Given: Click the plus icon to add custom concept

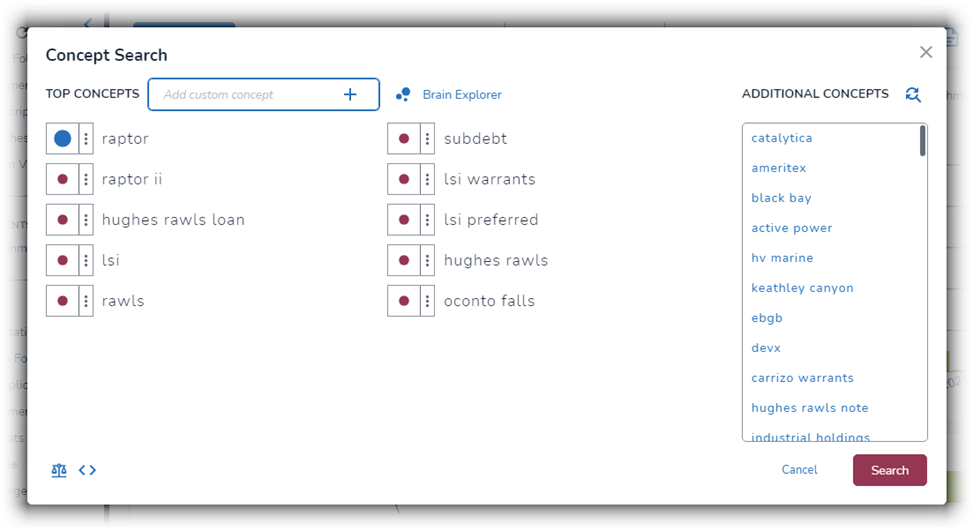Looking at the screenshot, I should pyautogui.click(x=350, y=94).
